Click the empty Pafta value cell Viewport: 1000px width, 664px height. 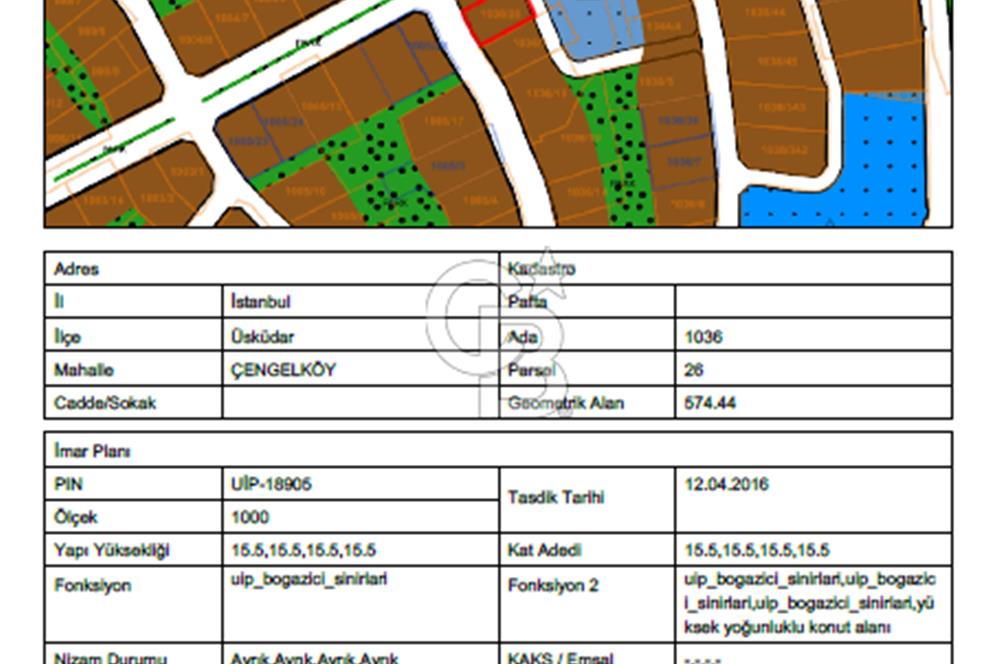click(812, 302)
